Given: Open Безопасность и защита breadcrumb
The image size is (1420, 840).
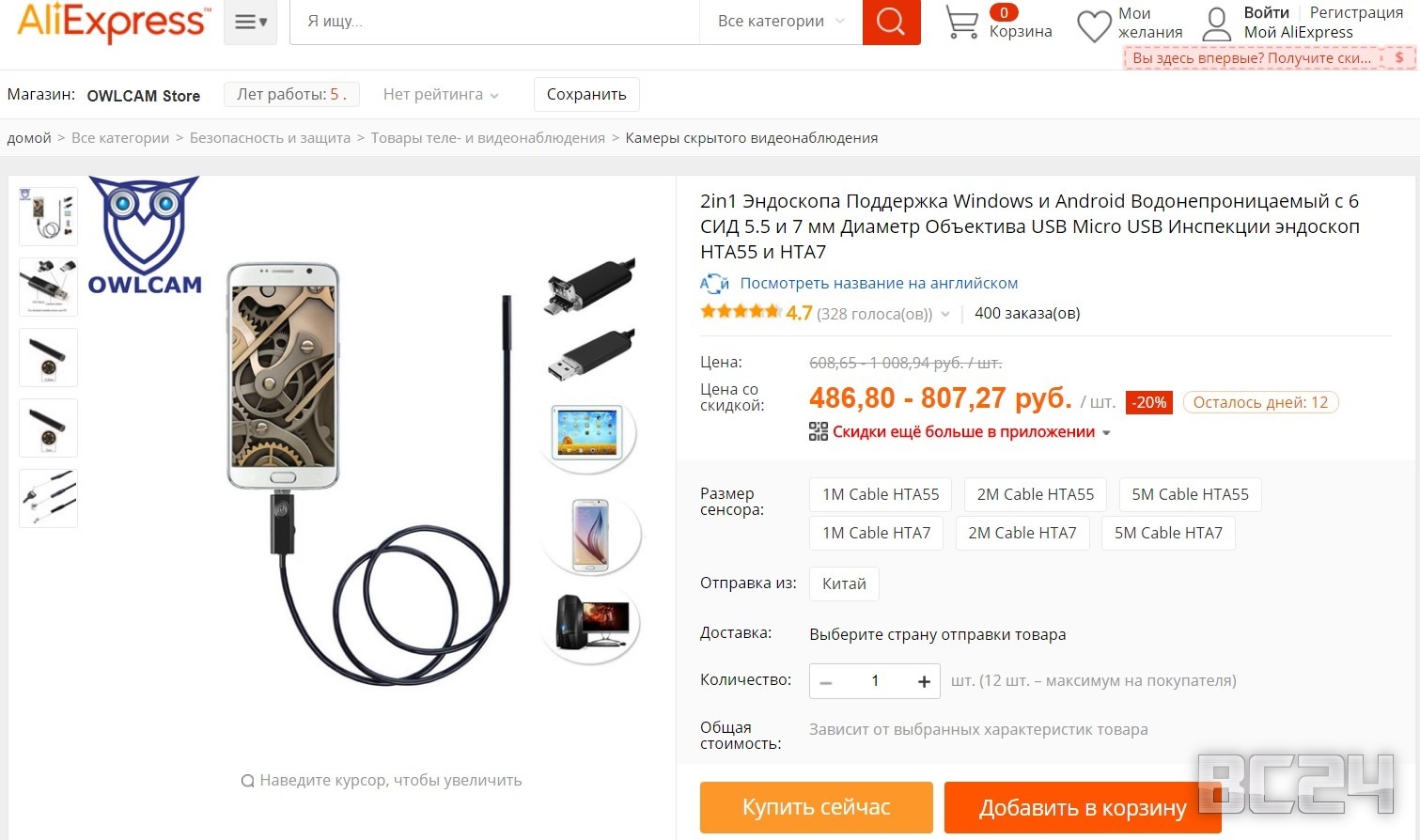Looking at the screenshot, I should (270, 138).
